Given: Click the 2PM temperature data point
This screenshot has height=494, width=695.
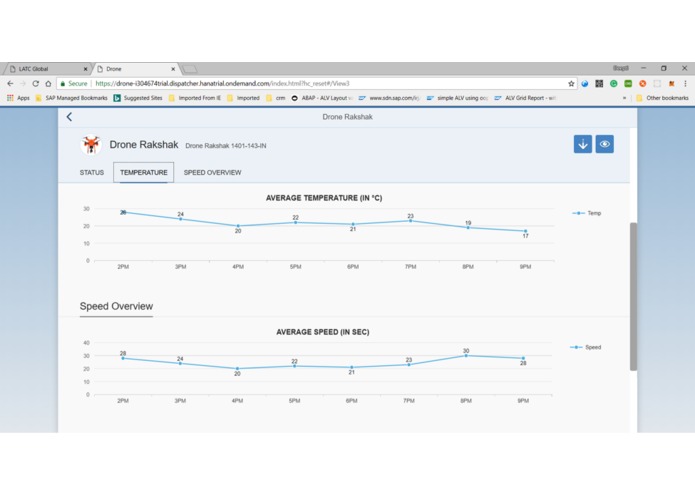Looking at the screenshot, I should pos(123,212).
